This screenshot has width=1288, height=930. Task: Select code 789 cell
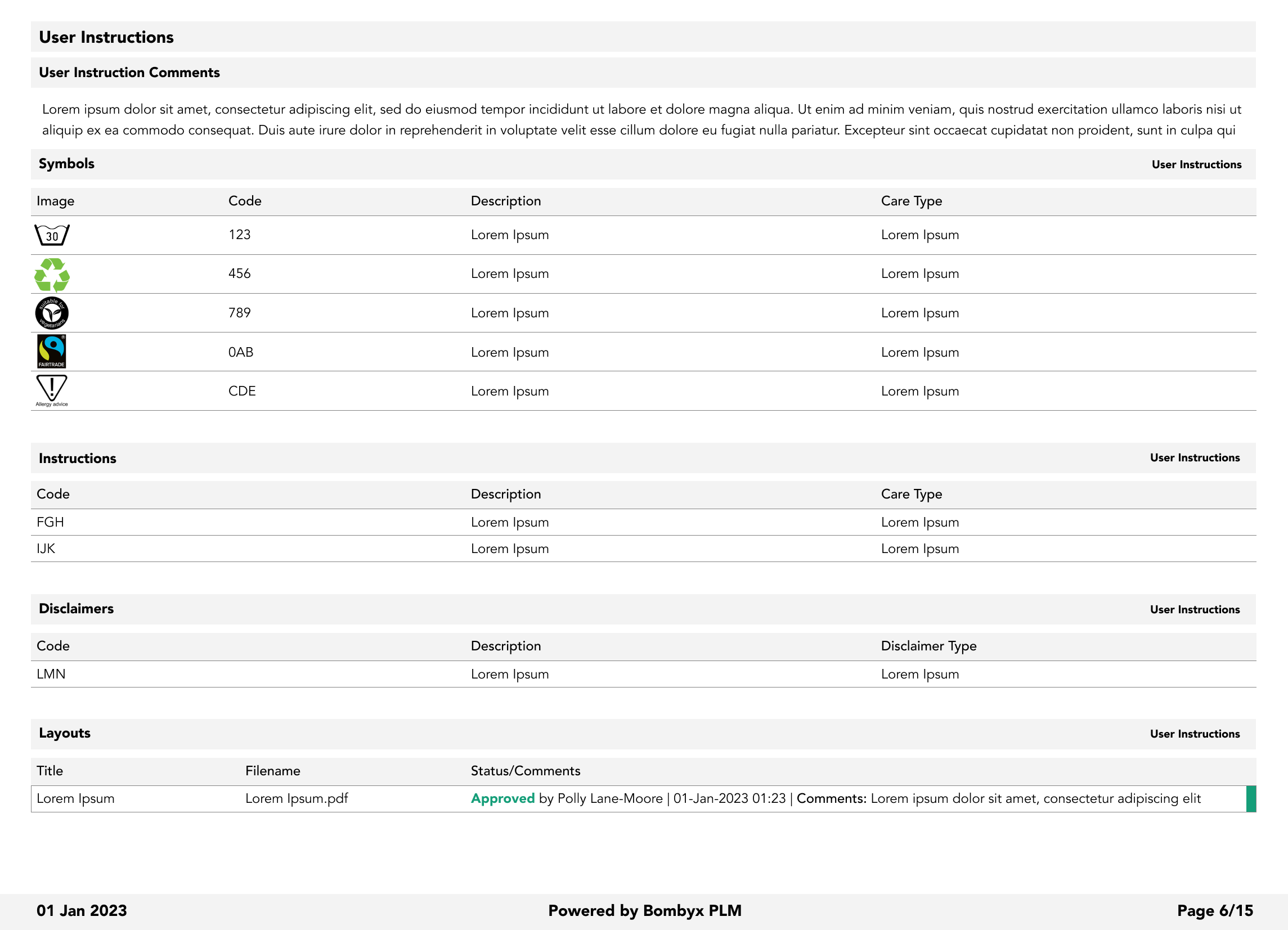[x=240, y=313]
